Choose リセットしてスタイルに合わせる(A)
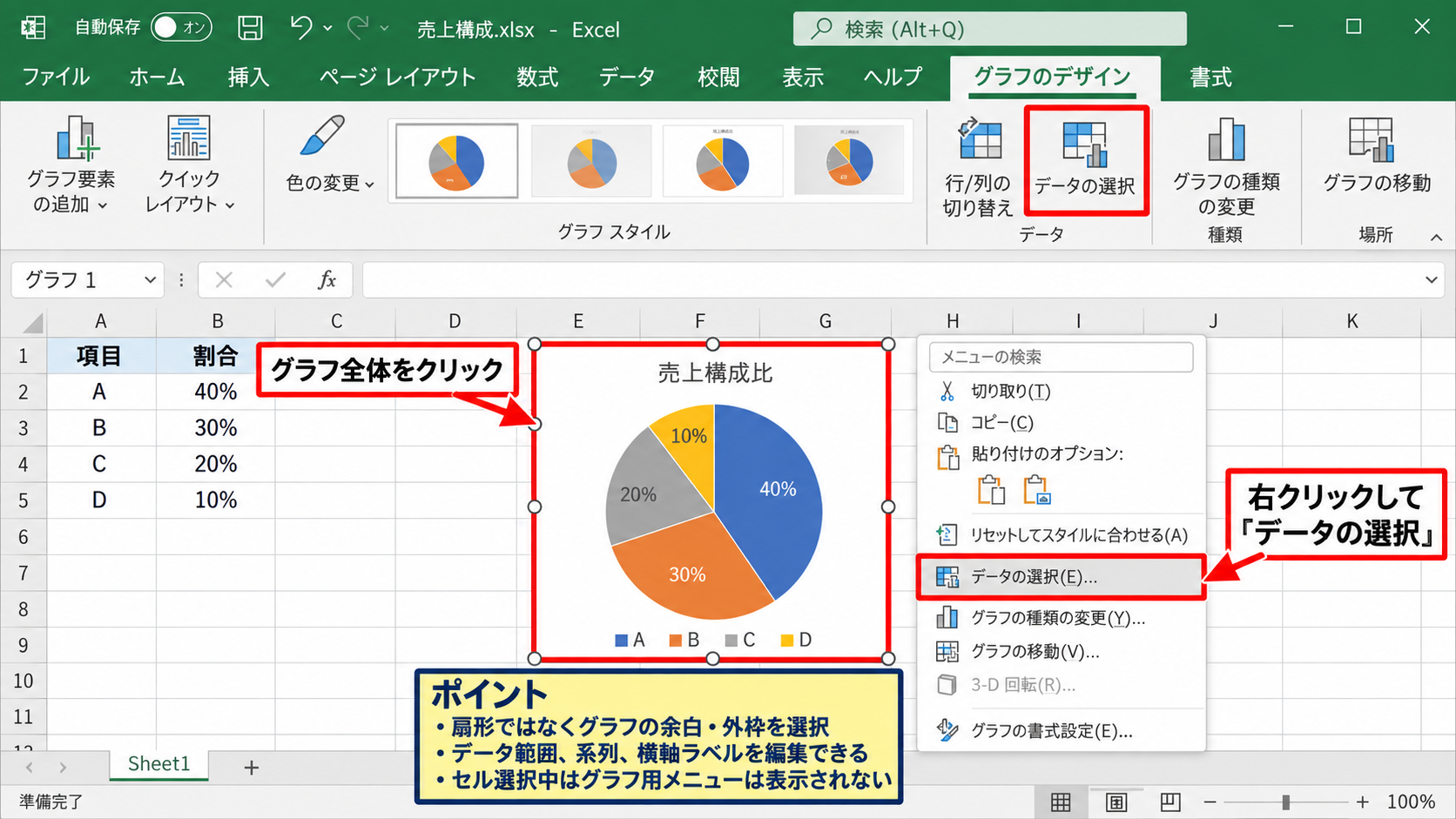The width and height of the screenshot is (1456, 819). [x=1061, y=535]
